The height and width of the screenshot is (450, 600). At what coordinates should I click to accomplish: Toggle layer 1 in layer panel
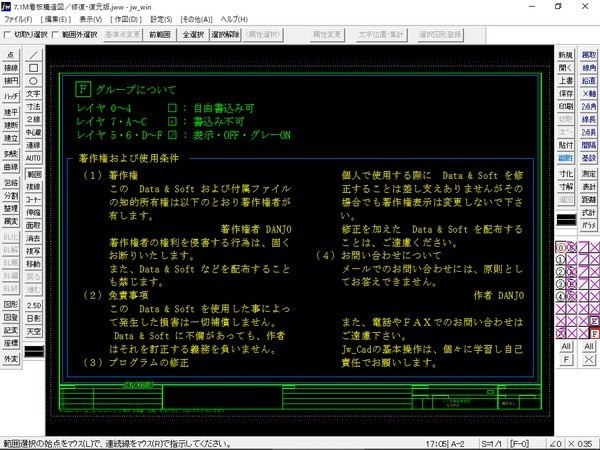pyautogui.click(x=560, y=260)
